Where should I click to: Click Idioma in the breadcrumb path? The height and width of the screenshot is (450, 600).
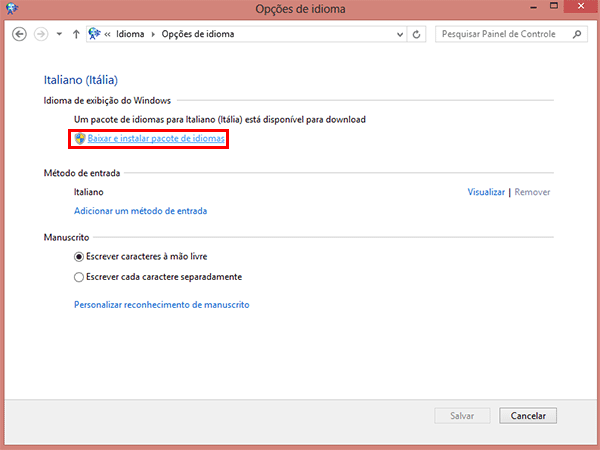(x=130, y=34)
